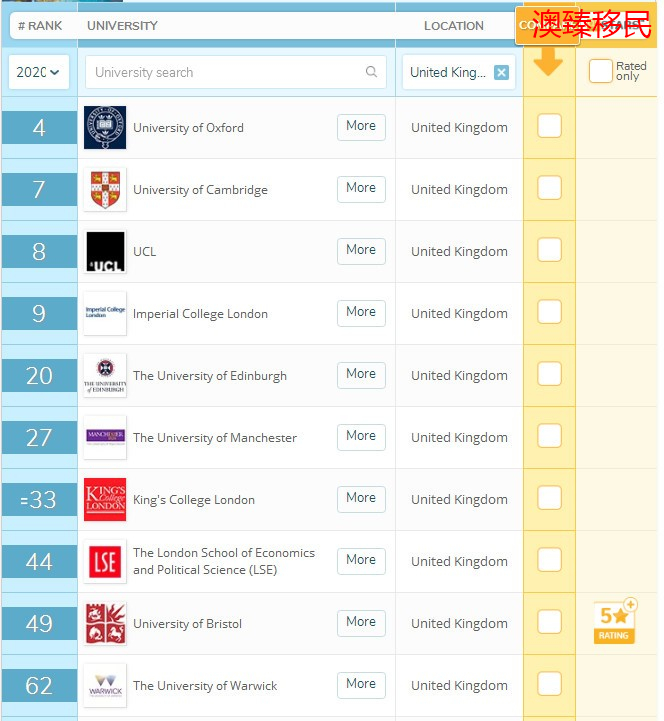Sort by the RANK column header

click(x=40, y=26)
